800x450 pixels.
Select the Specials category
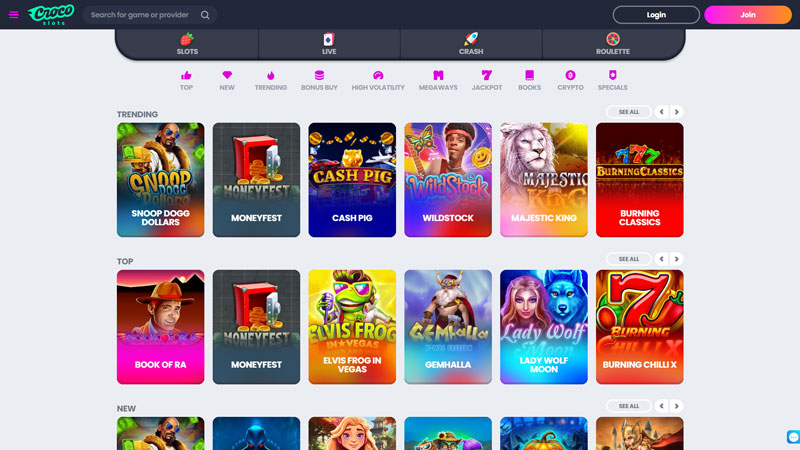(x=613, y=81)
